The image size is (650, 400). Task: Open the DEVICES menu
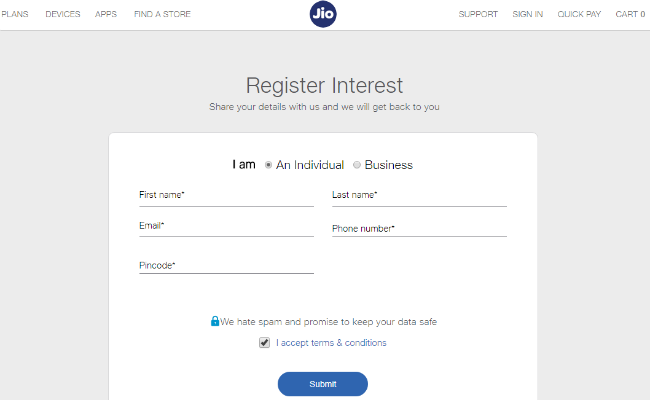pyautogui.click(x=63, y=14)
